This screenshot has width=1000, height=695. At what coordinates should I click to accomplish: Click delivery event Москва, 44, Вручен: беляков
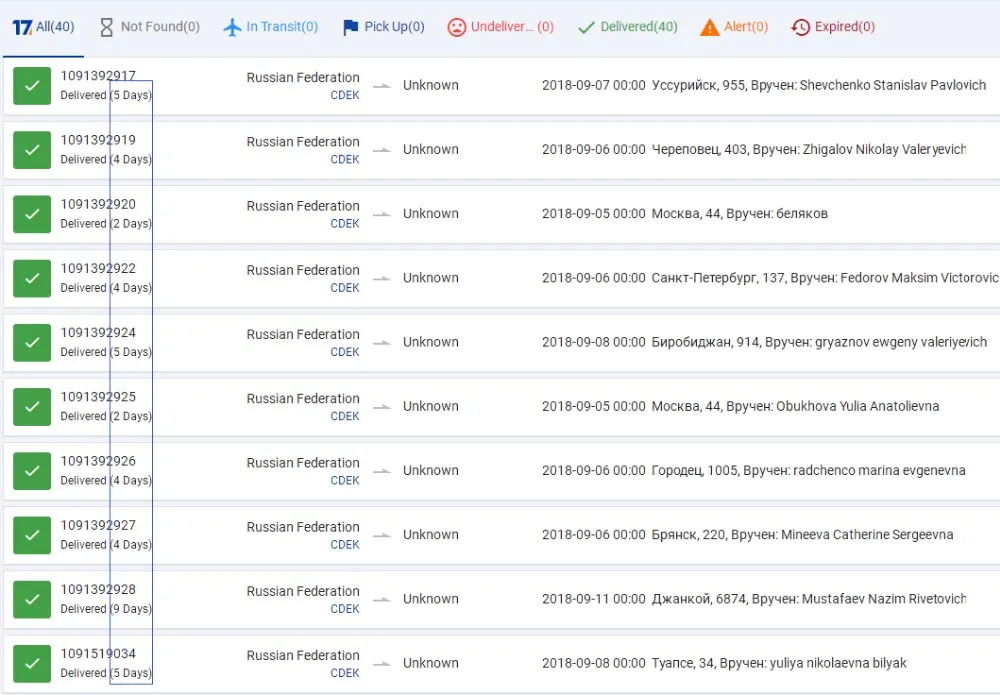(x=685, y=214)
